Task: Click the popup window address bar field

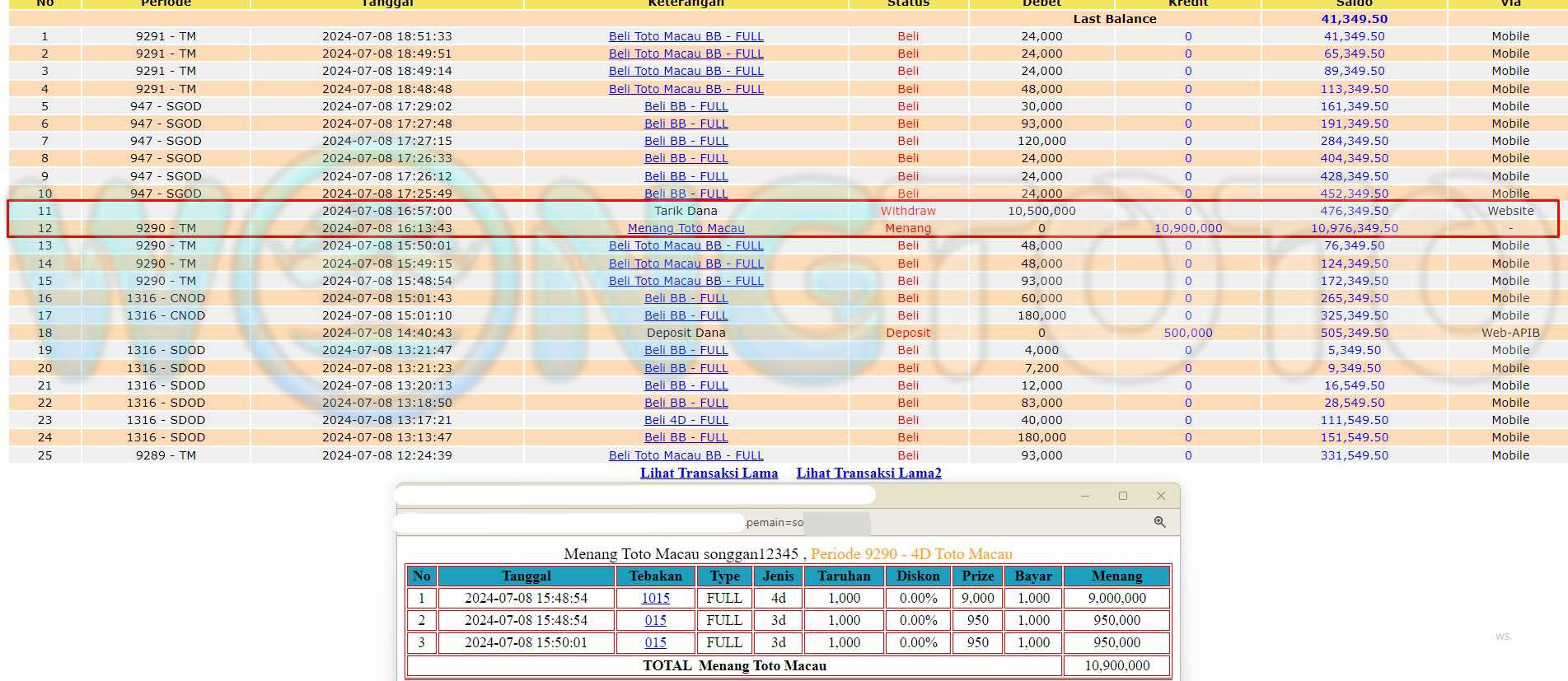Action: (569, 522)
